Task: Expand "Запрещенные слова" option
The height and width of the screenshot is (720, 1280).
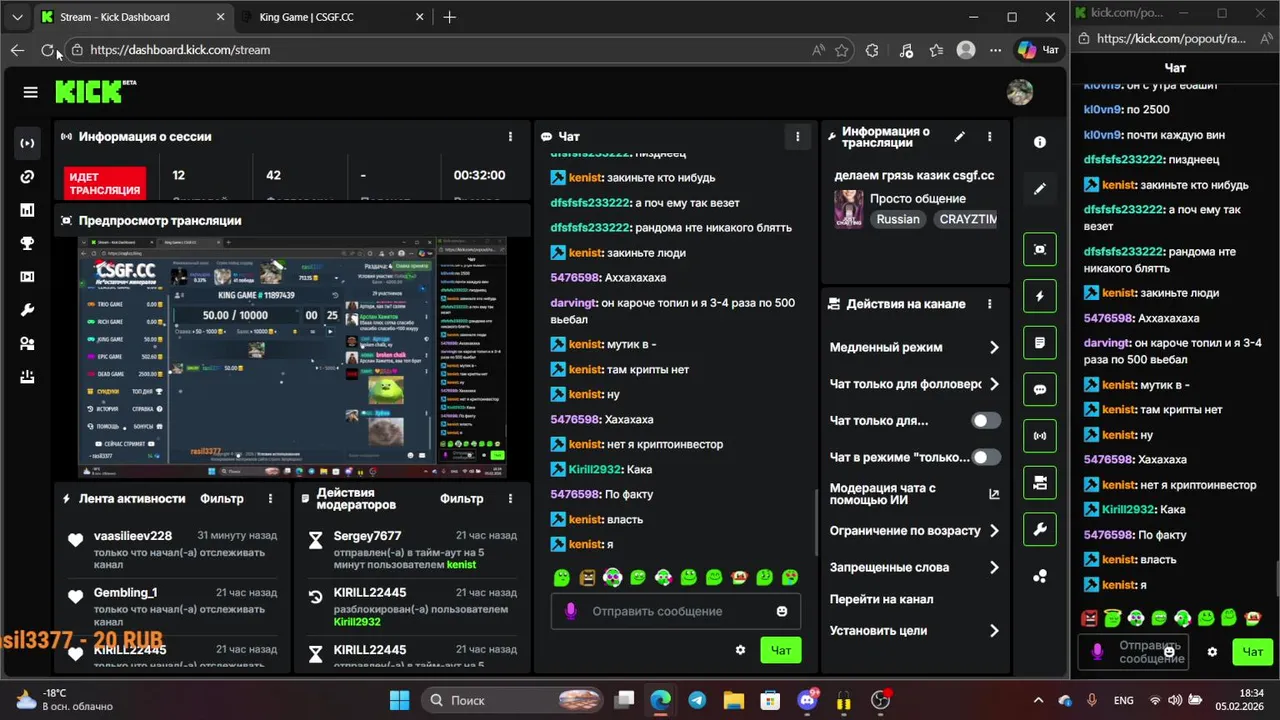Action: pos(914,567)
